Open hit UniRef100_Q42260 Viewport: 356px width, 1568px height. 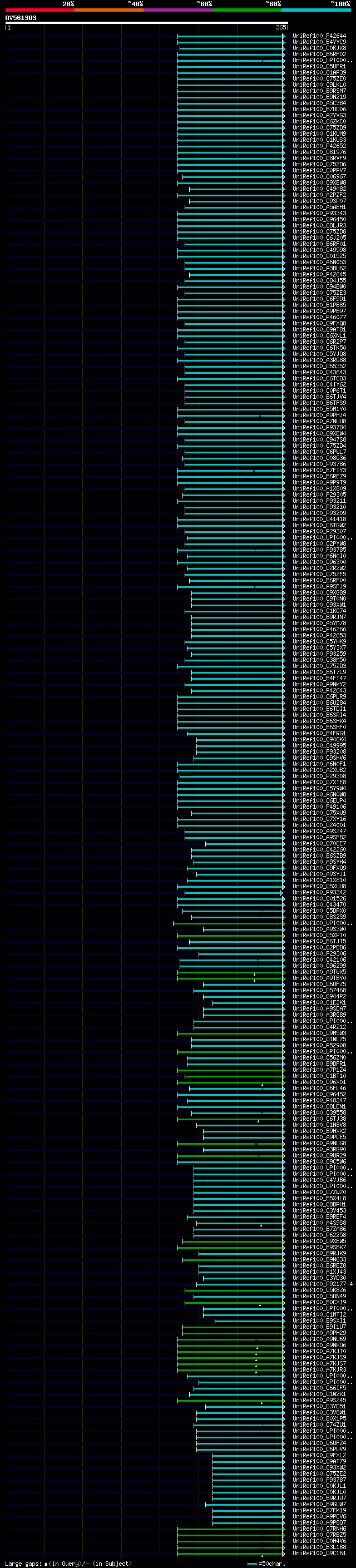tap(319, 850)
